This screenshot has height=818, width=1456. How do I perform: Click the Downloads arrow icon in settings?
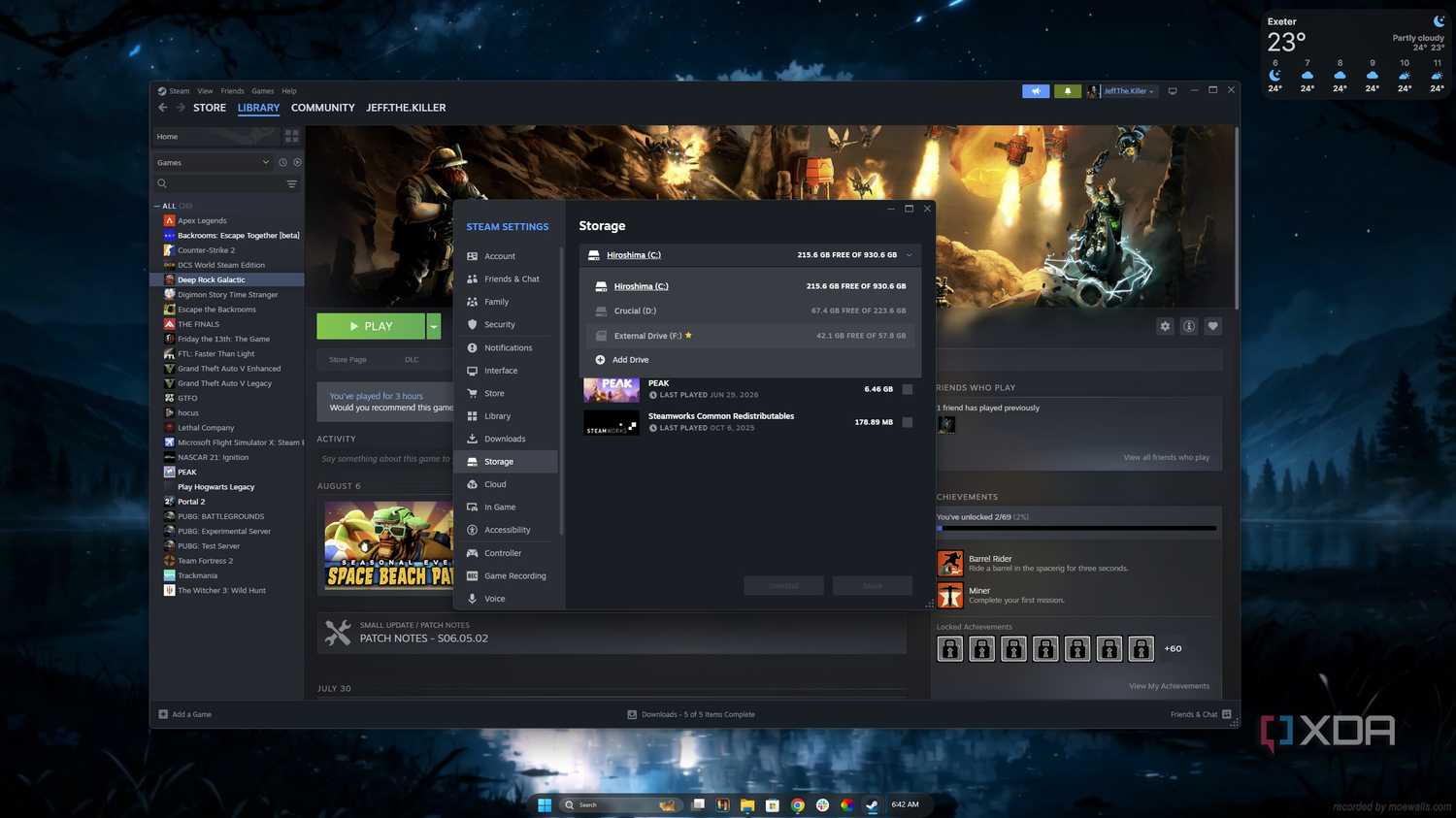point(473,439)
